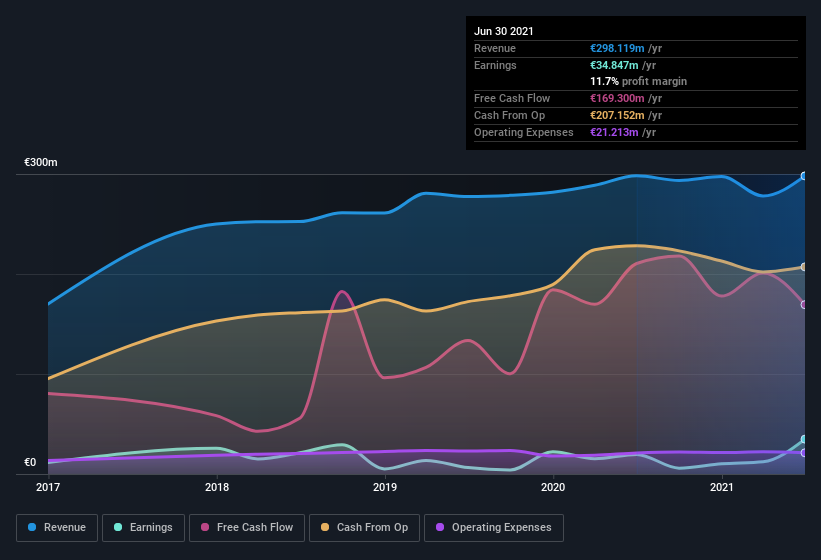Screen dimensions: 821x560
Task: Click the €207.152m cash from op value
Action: (x=617, y=115)
